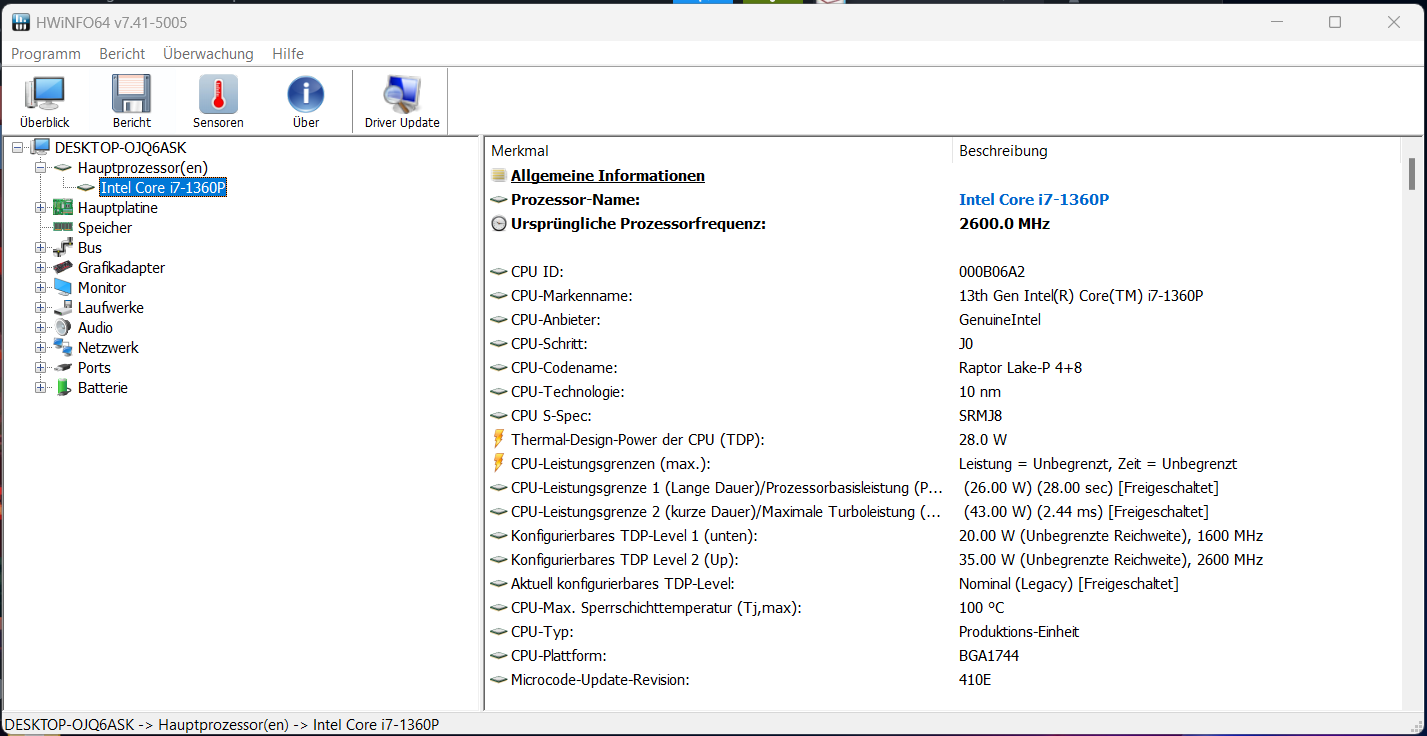Image resolution: width=1427 pixels, height=736 pixels.
Task: Click the Beschreibung column header
Action: [1003, 151]
